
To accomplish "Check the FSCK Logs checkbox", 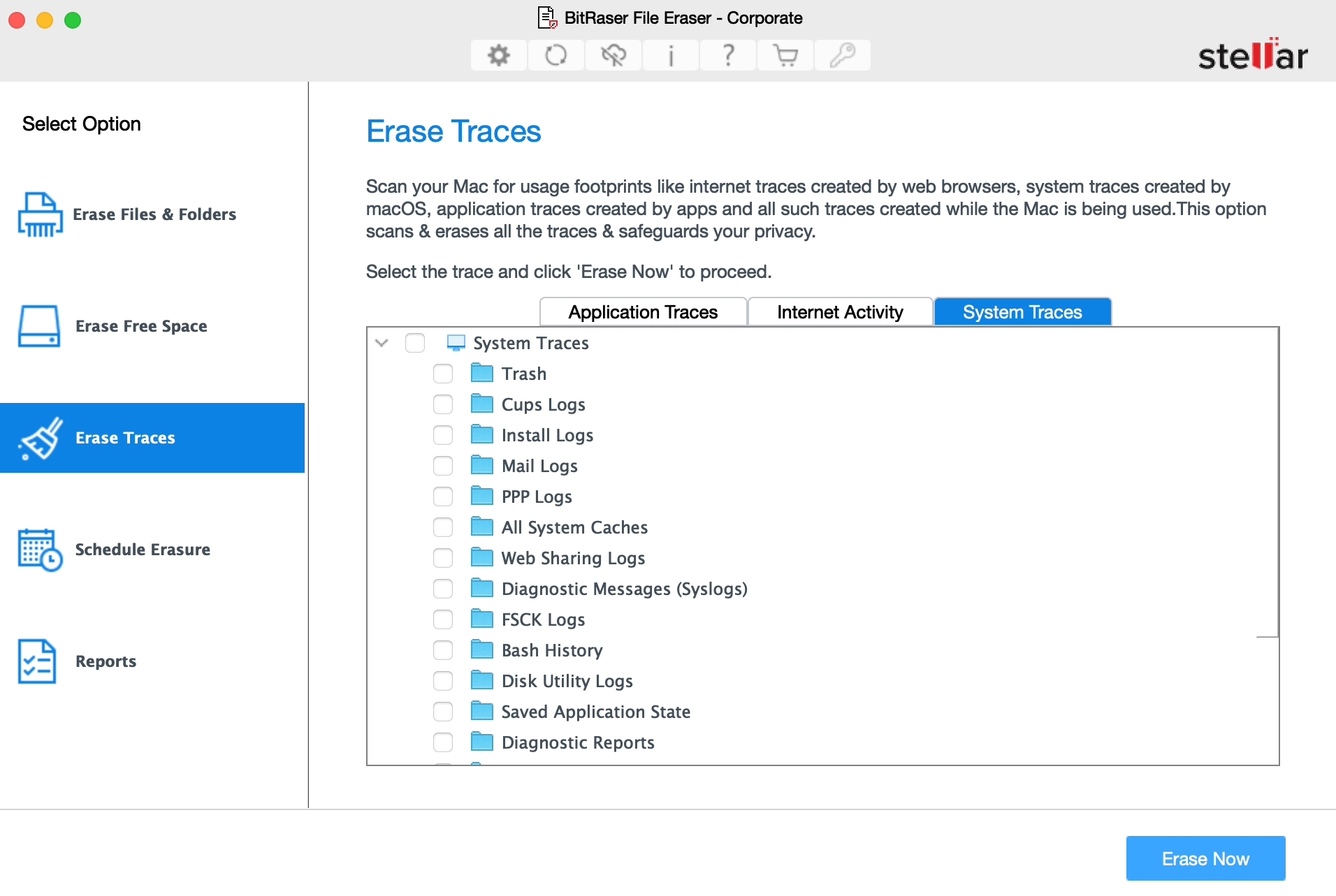I will [x=443, y=619].
